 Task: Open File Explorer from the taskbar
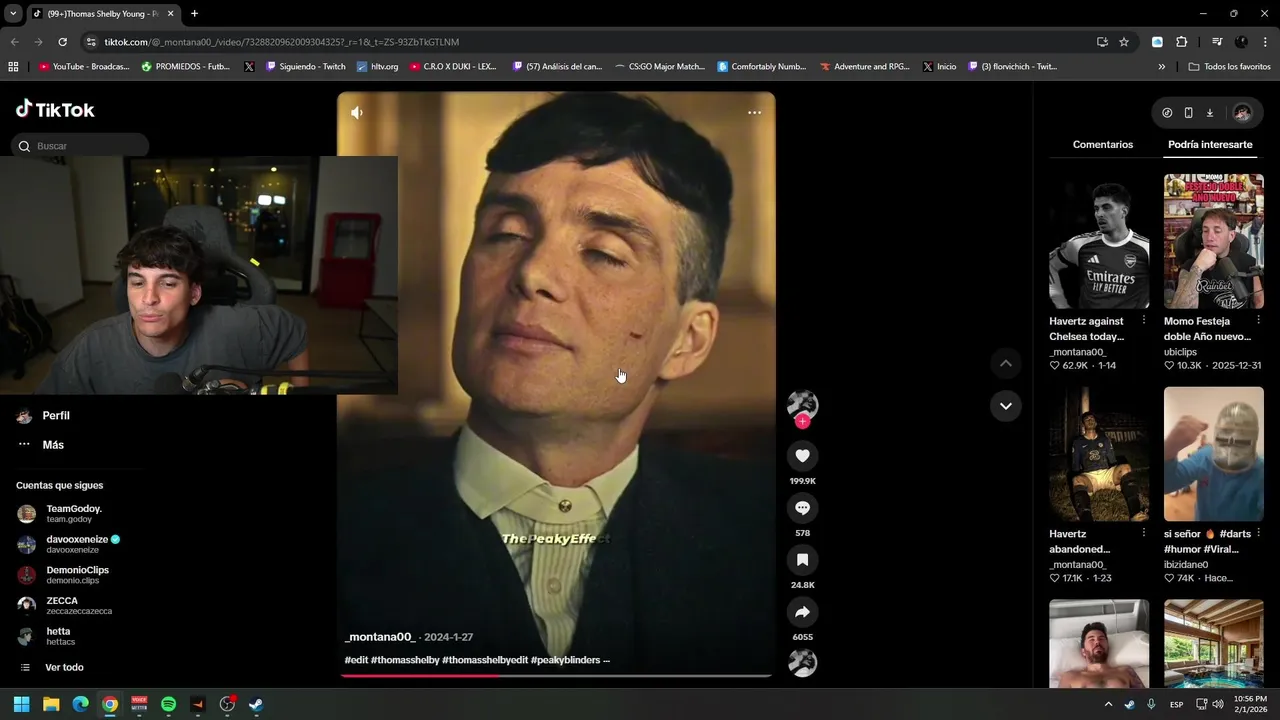[51, 704]
